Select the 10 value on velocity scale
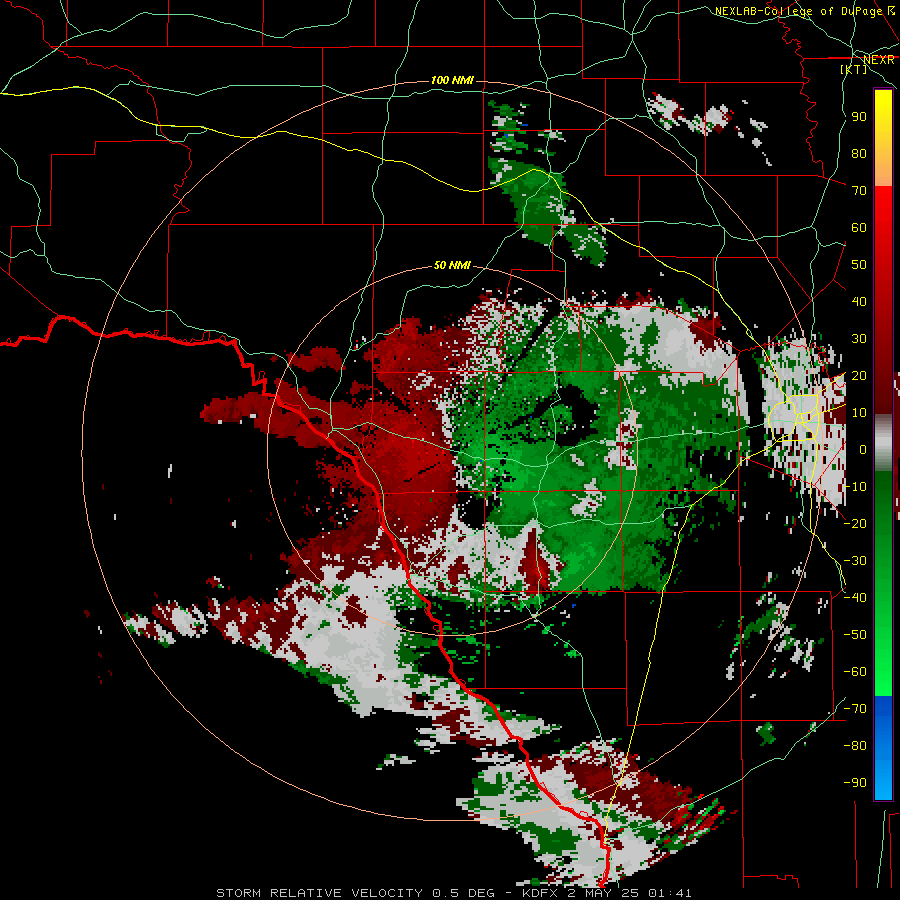This screenshot has height=900, width=900. [859, 413]
